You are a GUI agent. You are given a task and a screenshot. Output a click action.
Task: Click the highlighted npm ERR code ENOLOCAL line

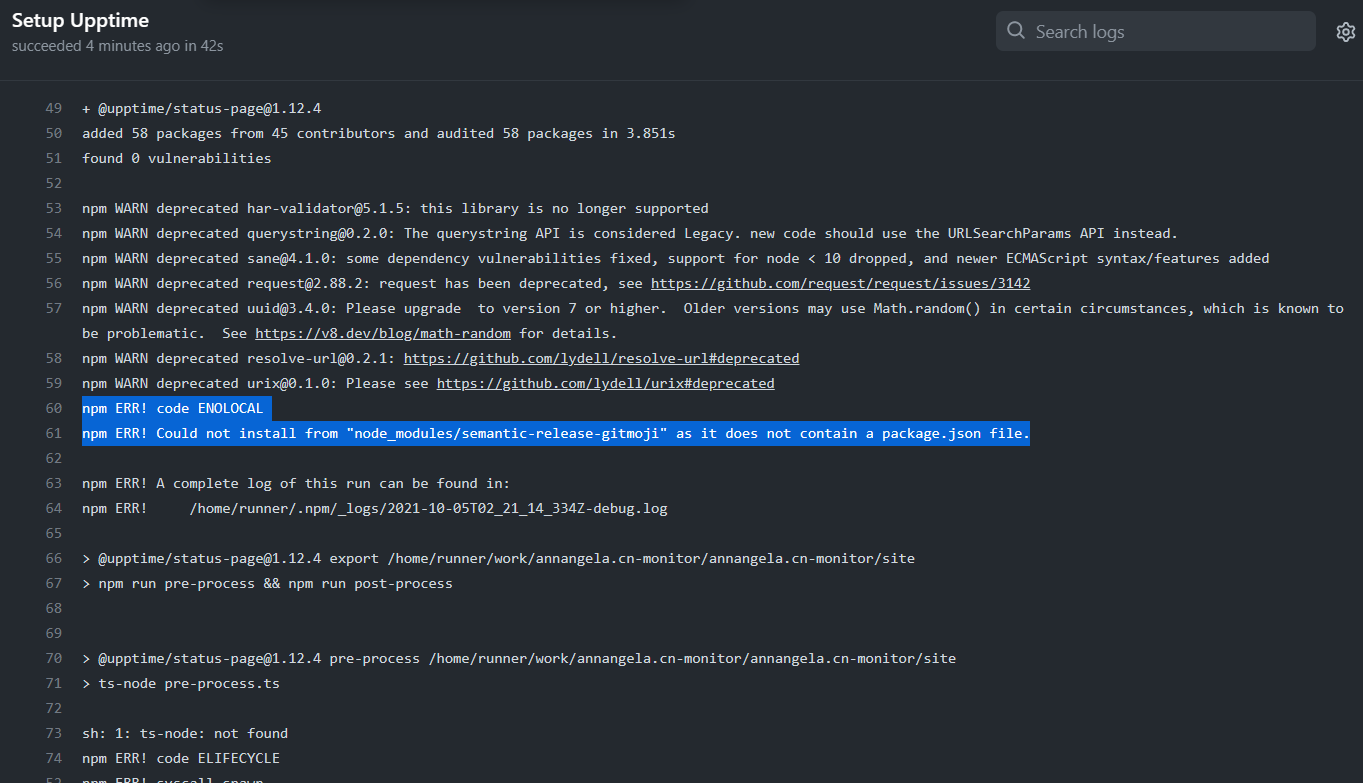(x=177, y=408)
